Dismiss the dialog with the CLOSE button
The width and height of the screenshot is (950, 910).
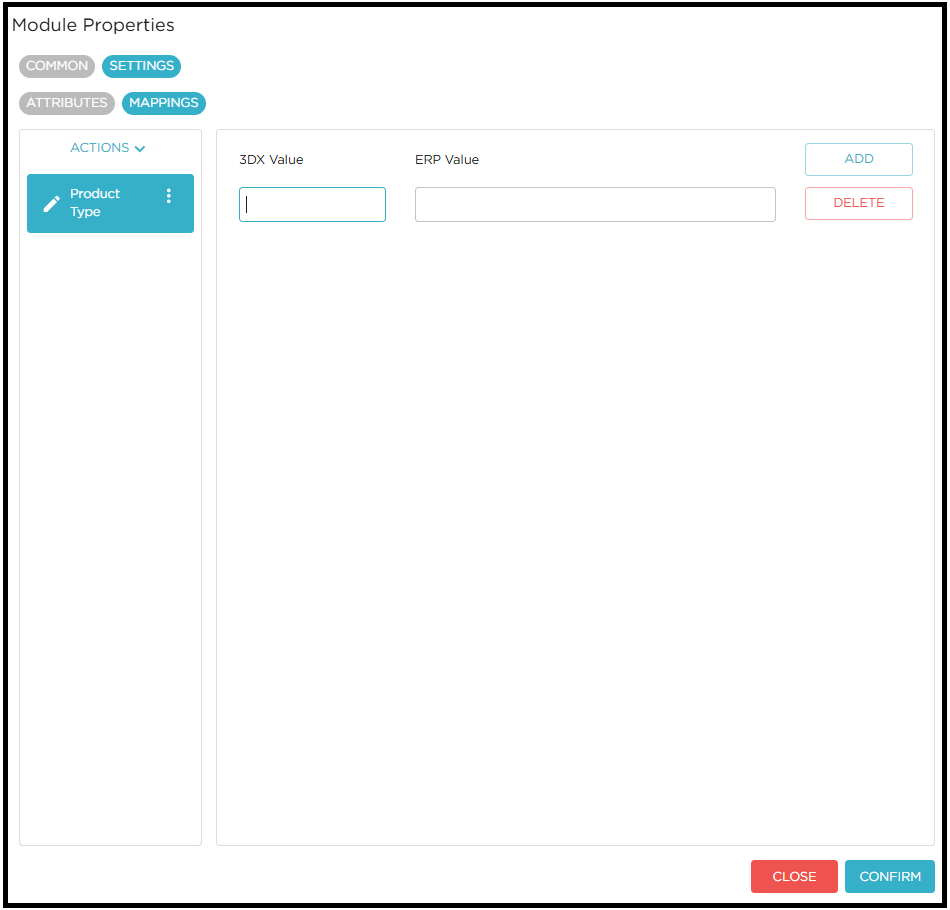(794, 876)
